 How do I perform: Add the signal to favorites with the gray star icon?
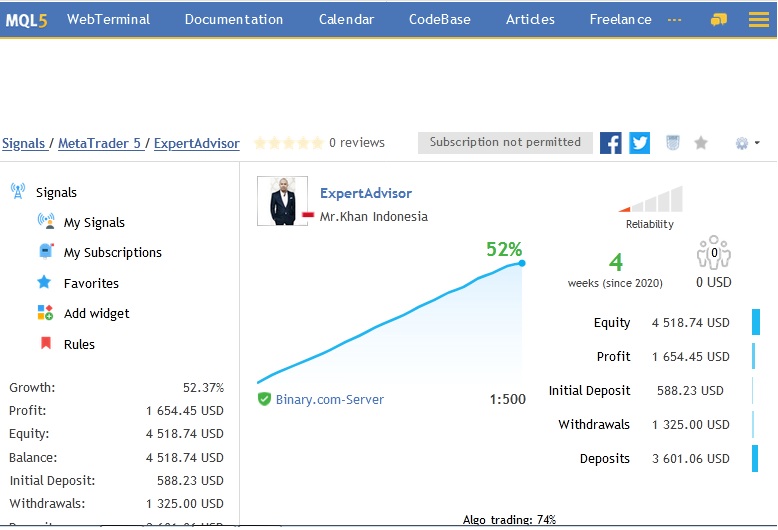click(701, 143)
